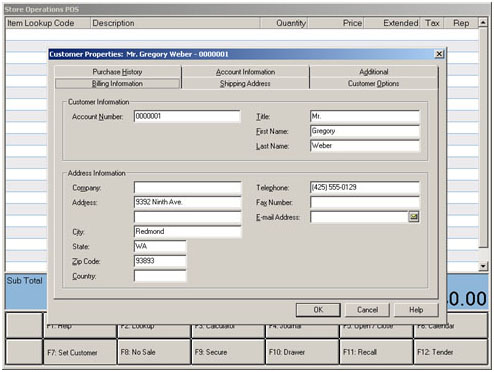Click the Item Lookup Code column header
Viewport: 494px width, 372px height.
48,23
